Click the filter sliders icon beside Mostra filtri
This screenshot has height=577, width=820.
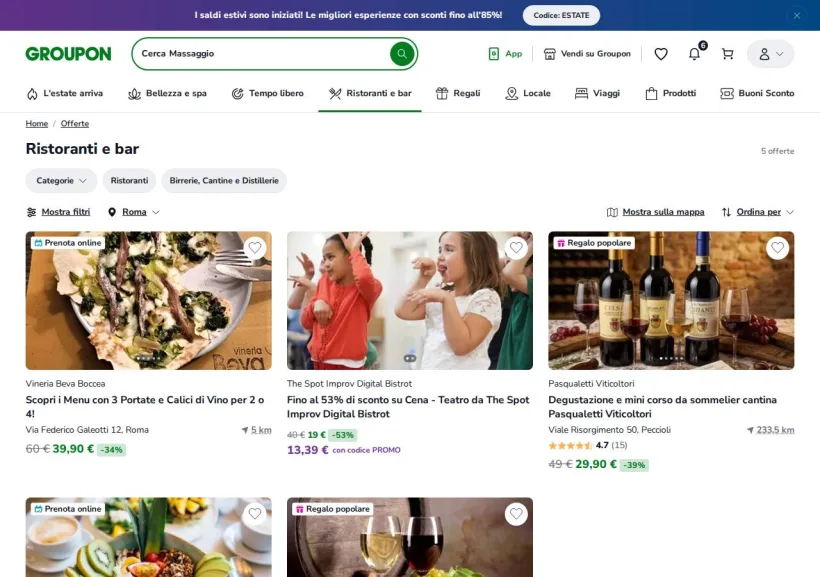click(31, 212)
